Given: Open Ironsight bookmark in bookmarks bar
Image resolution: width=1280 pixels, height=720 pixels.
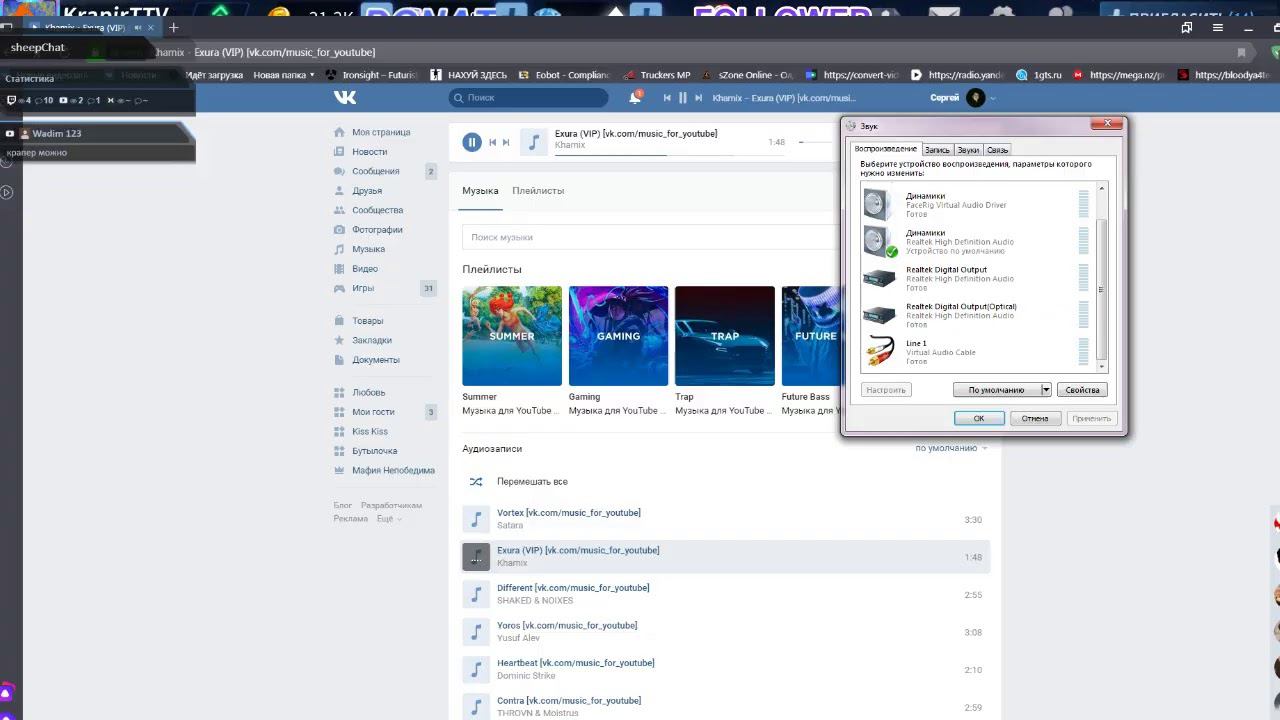Looking at the screenshot, I should (x=371, y=75).
